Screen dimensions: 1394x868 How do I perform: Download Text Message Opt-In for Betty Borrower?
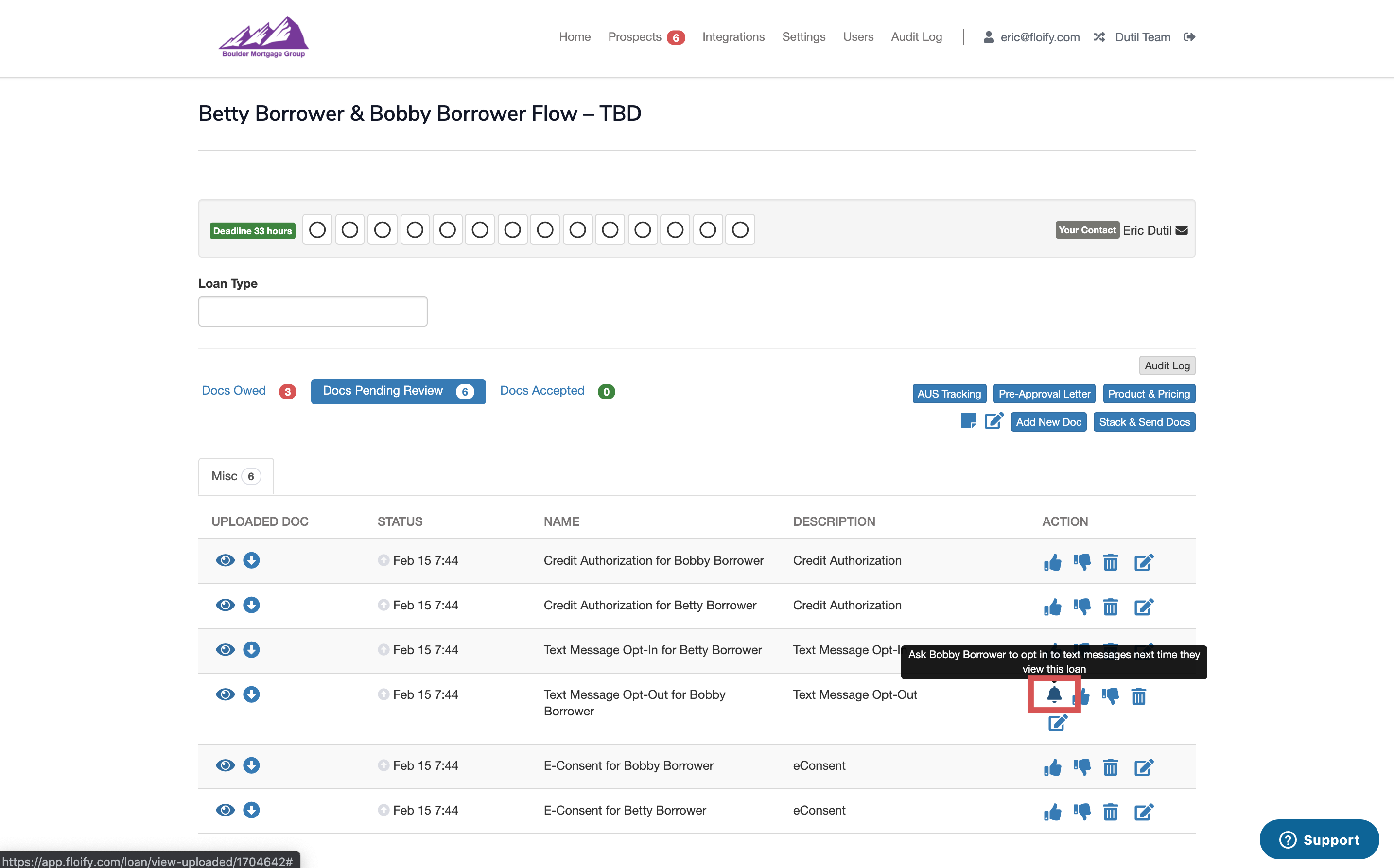click(x=251, y=650)
